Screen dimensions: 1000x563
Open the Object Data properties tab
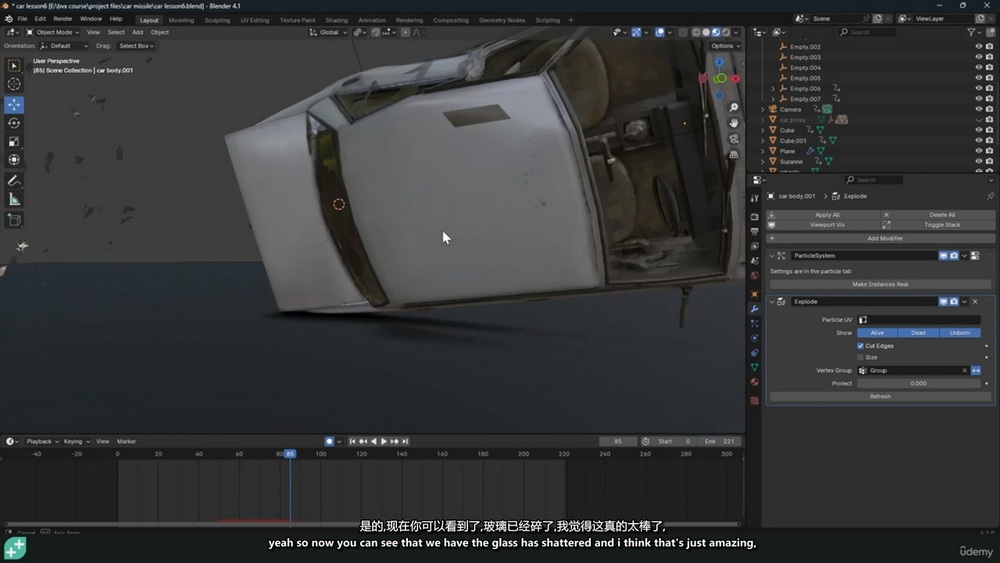[754, 367]
